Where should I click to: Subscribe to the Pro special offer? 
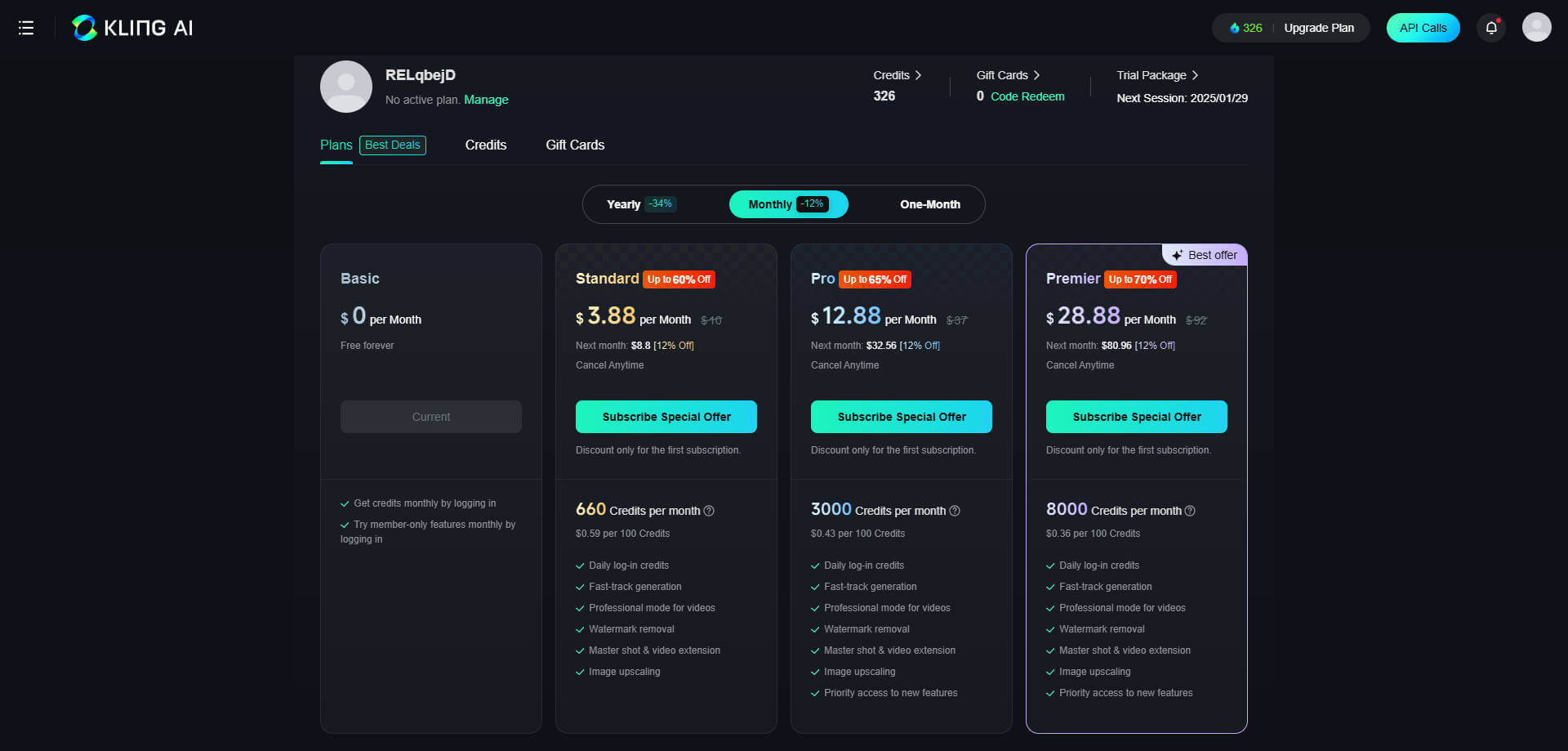(x=902, y=417)
